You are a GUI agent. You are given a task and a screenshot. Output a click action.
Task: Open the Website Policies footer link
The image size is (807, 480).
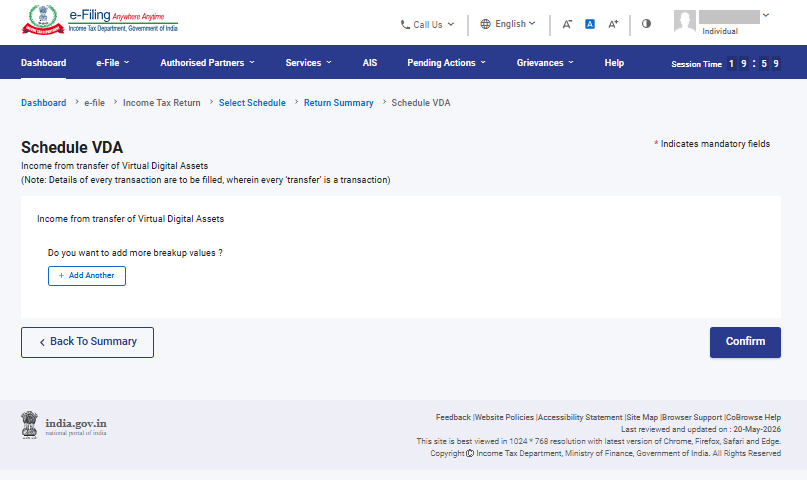(x=504, y=417)
